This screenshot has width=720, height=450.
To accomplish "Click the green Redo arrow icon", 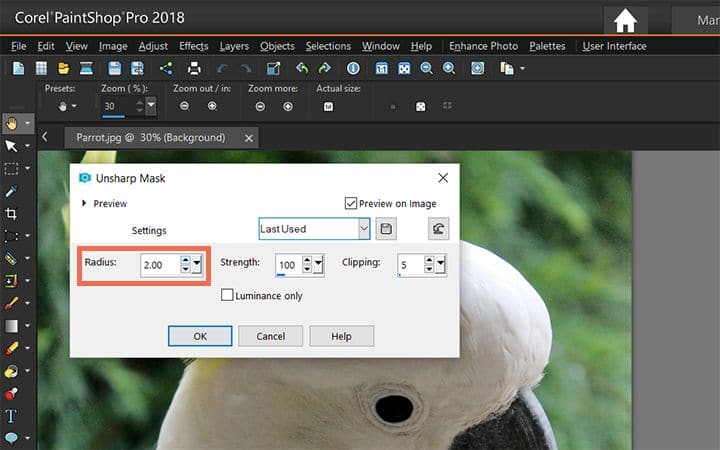I will point(325,68).
